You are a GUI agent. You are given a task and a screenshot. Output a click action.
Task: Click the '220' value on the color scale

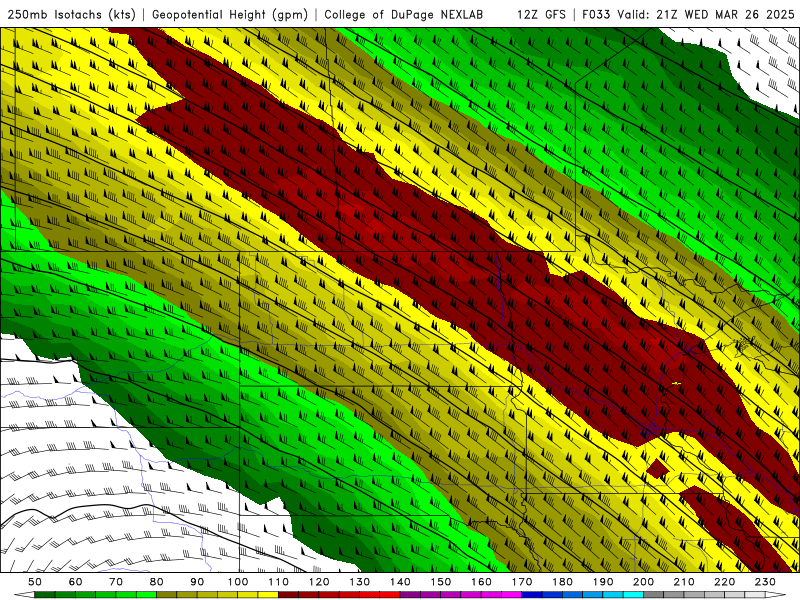coord(725,582)
